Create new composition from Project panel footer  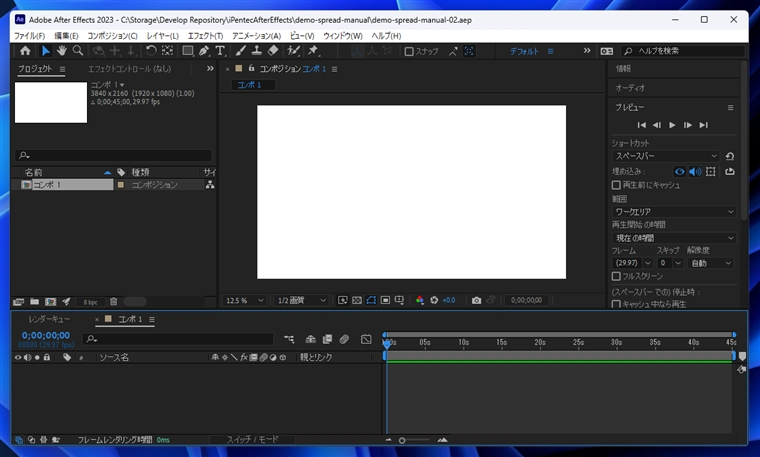pyautogui.click(x=50, y=301)
